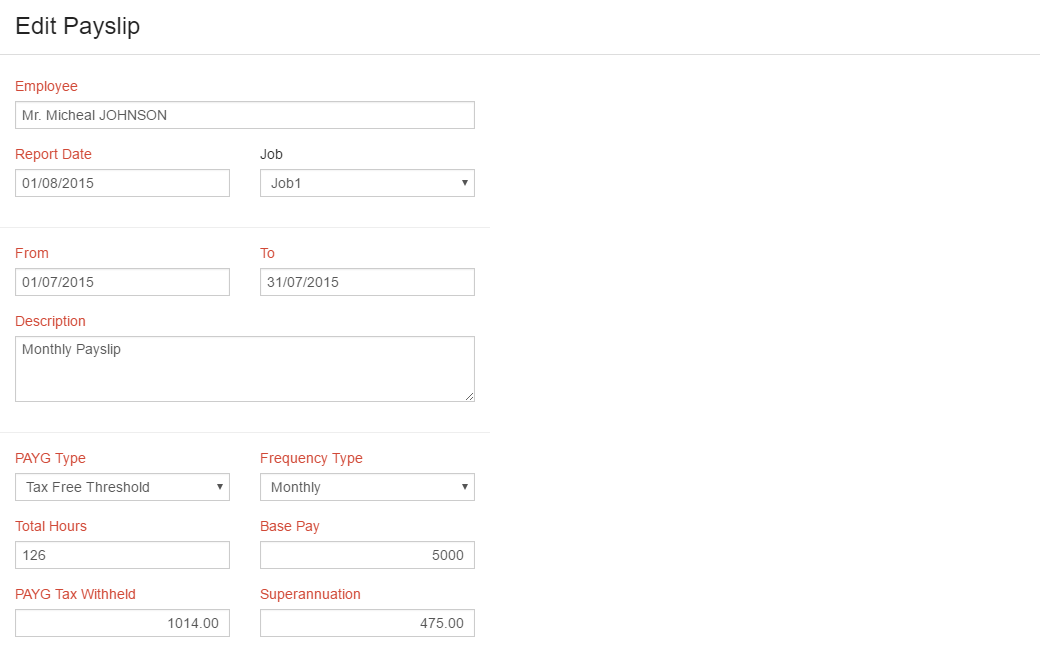Click the Total Hours field
Viewport: 1040px width, 650px height.
click(x=122, y=555)
